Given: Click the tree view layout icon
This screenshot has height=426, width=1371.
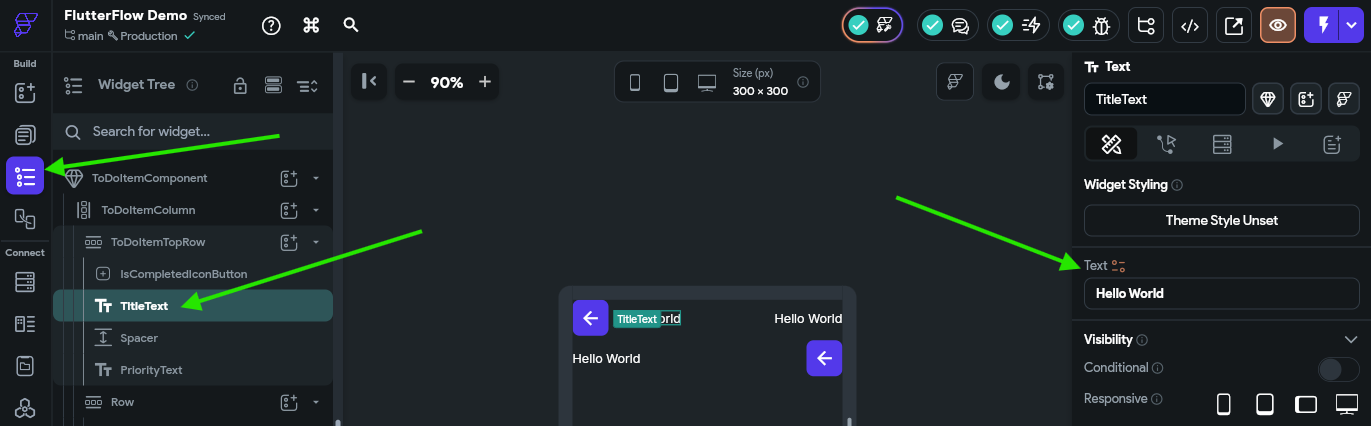Looking at the screenshot, I should coord(273,86).
